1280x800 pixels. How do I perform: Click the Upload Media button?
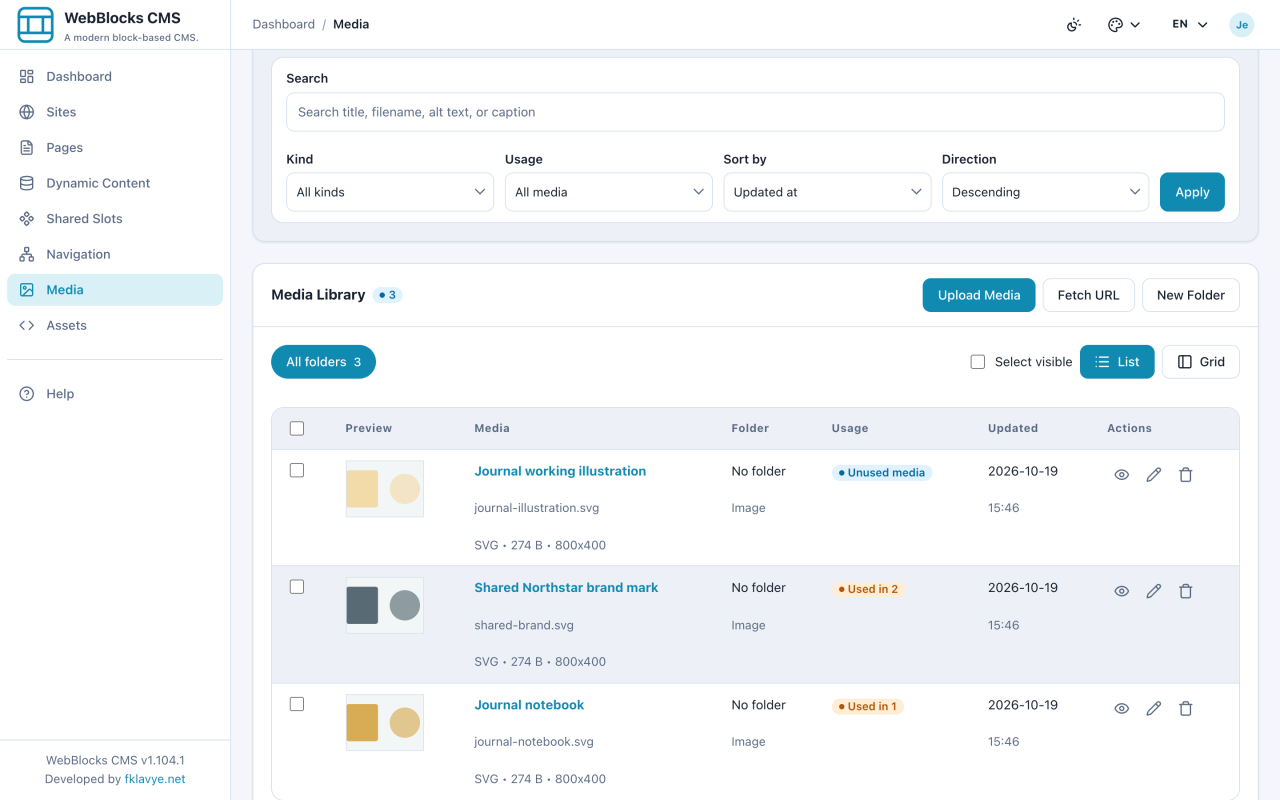[979, 295]
